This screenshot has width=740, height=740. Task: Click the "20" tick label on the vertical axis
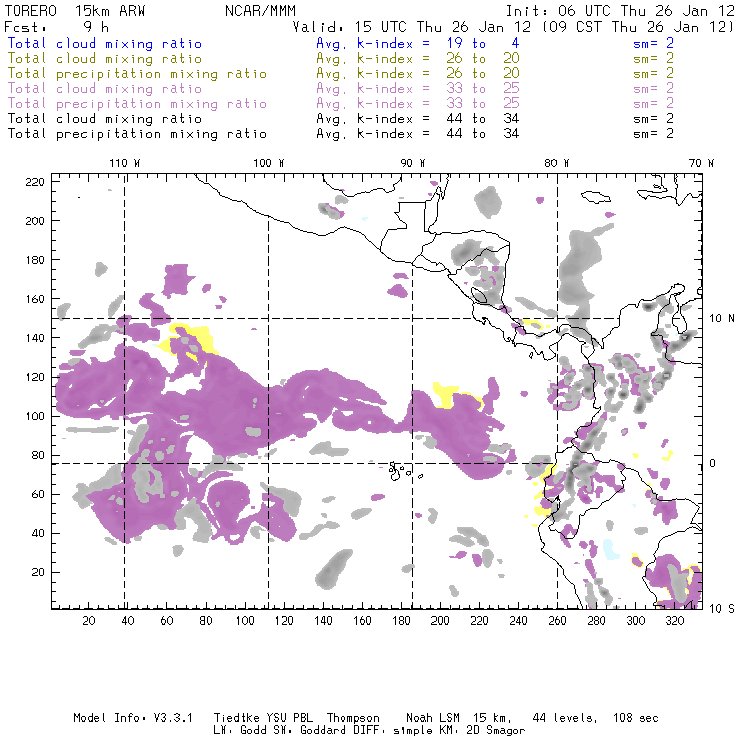click(38, 572)
